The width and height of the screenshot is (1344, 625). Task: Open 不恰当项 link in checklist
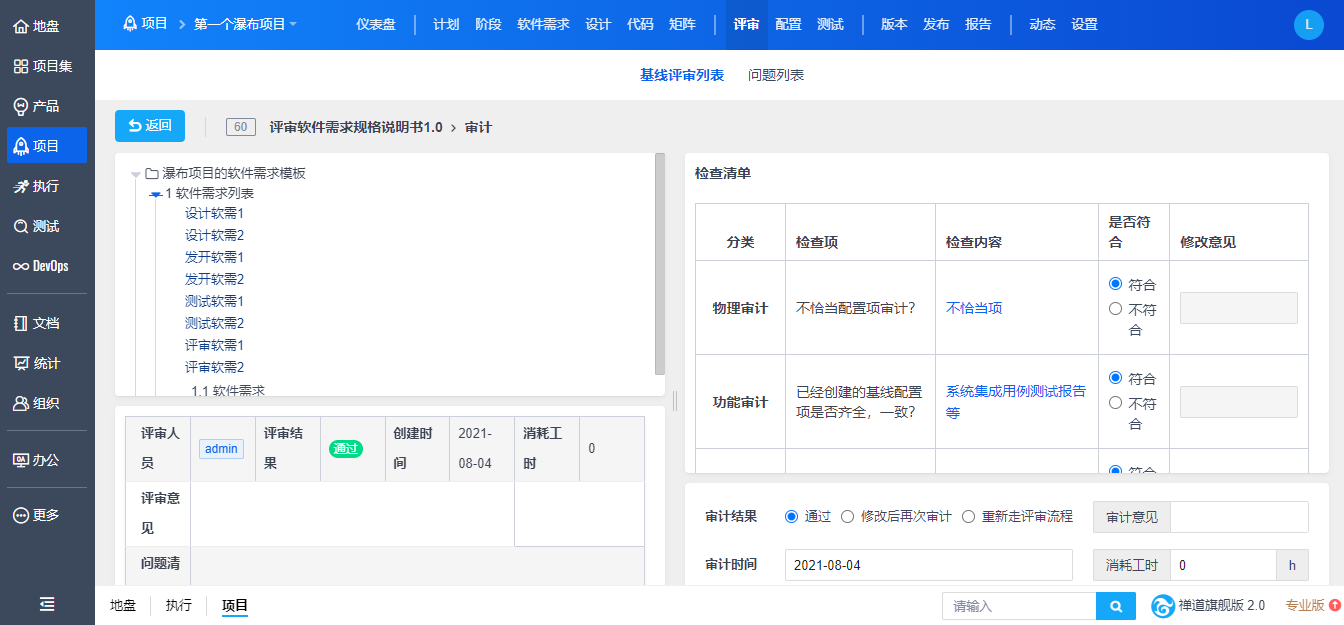[974, 308]
